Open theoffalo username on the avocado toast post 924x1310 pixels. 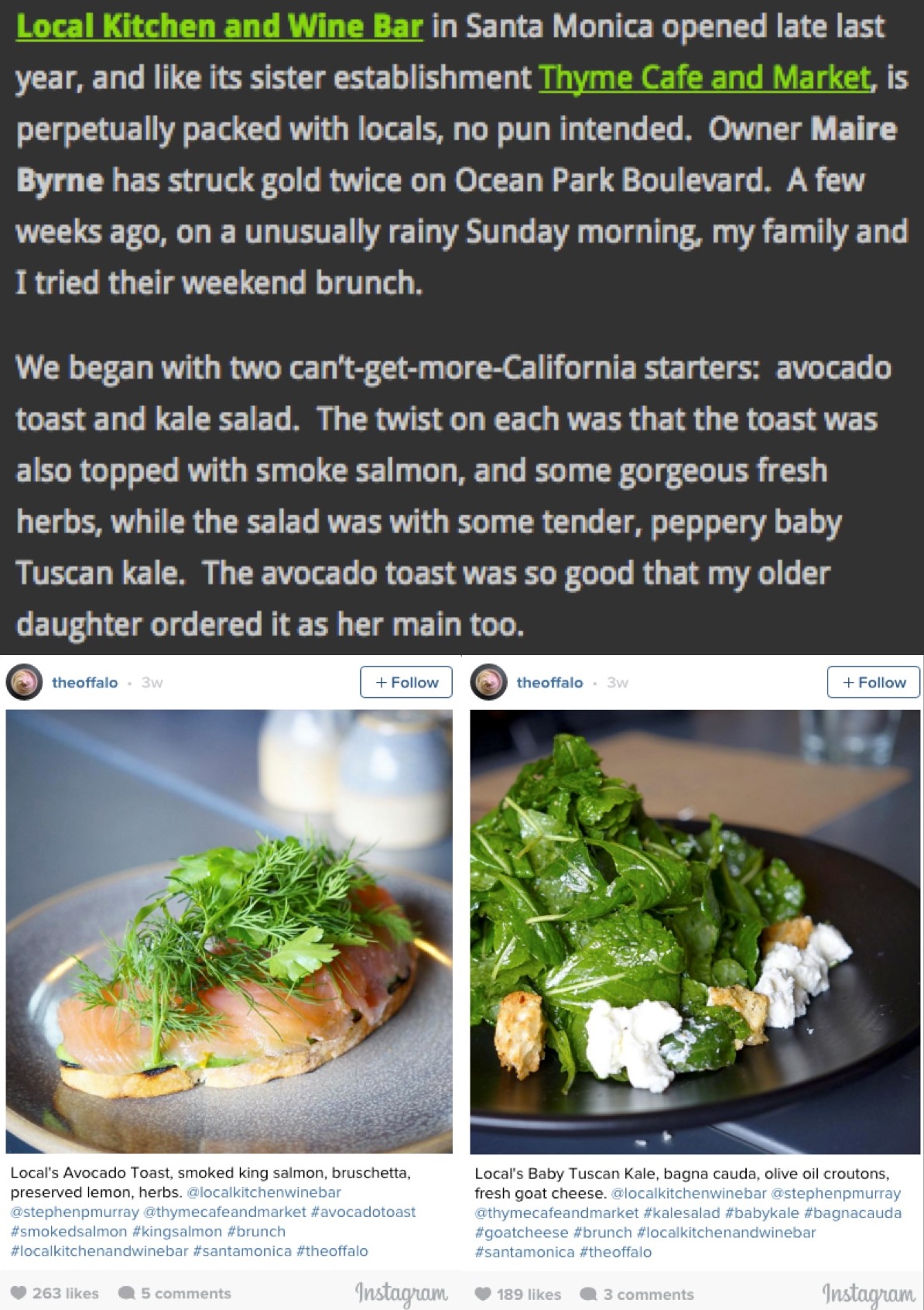[x=85, y=682]
